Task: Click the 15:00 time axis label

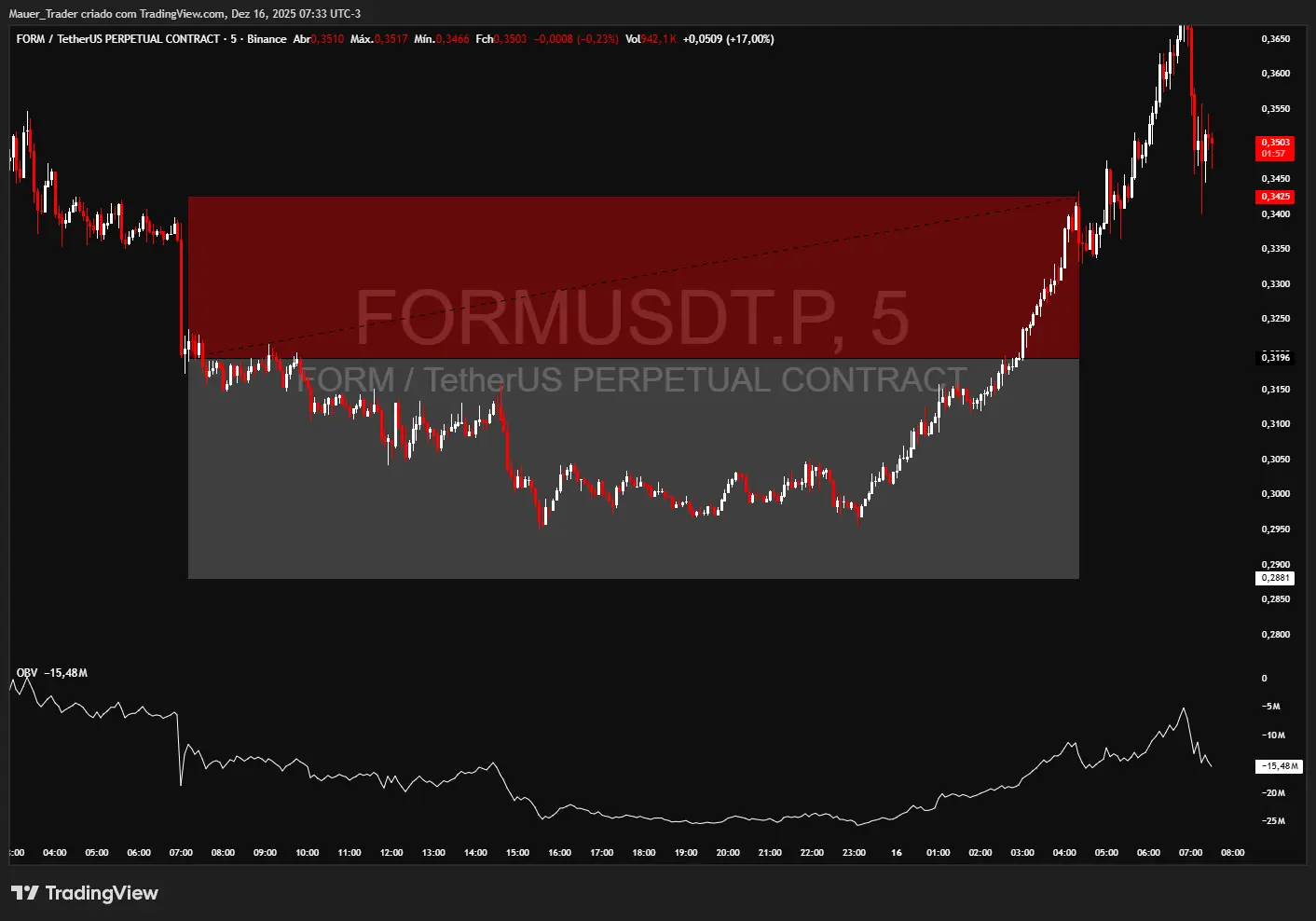Action: [x=517, y=853]
